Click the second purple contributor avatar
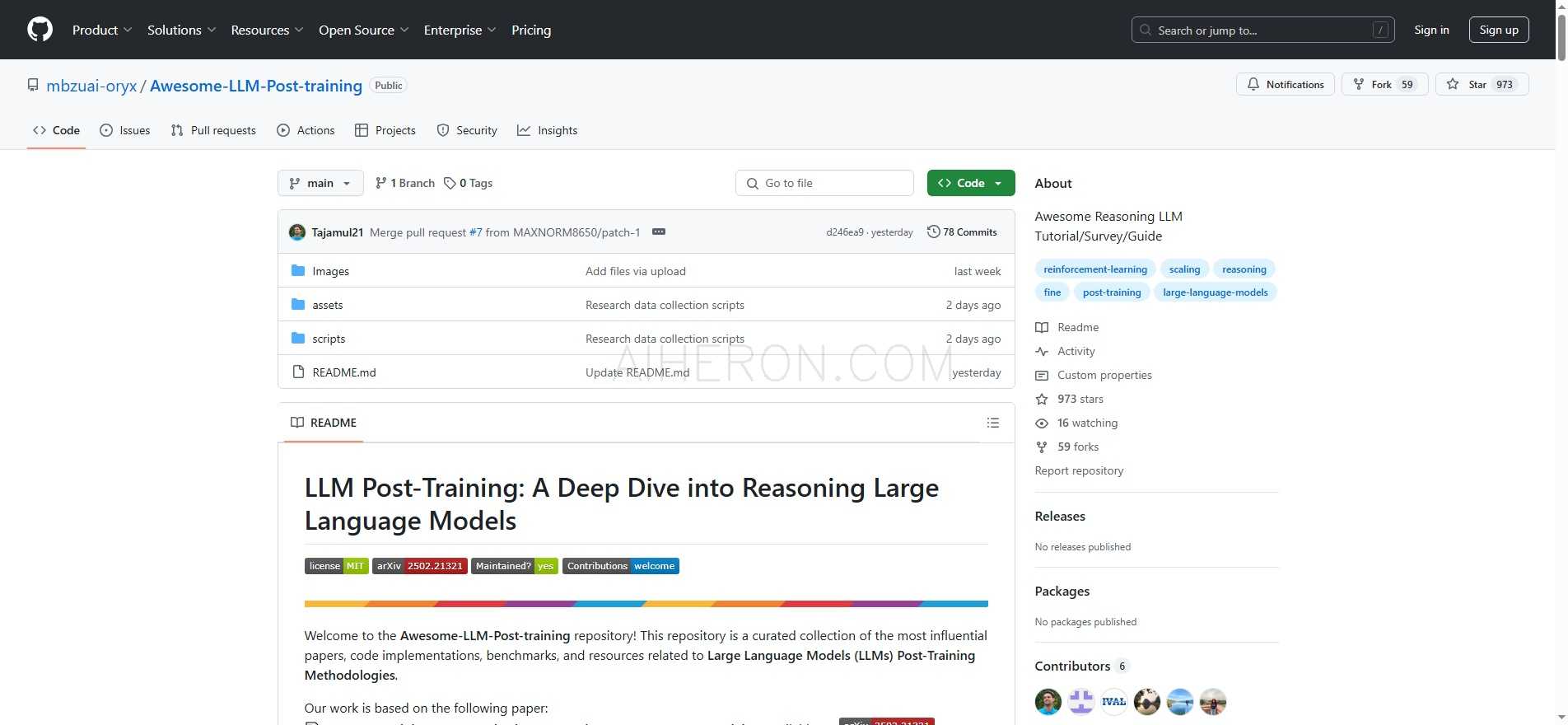 pyautogui.click(x=1081, y=701)
